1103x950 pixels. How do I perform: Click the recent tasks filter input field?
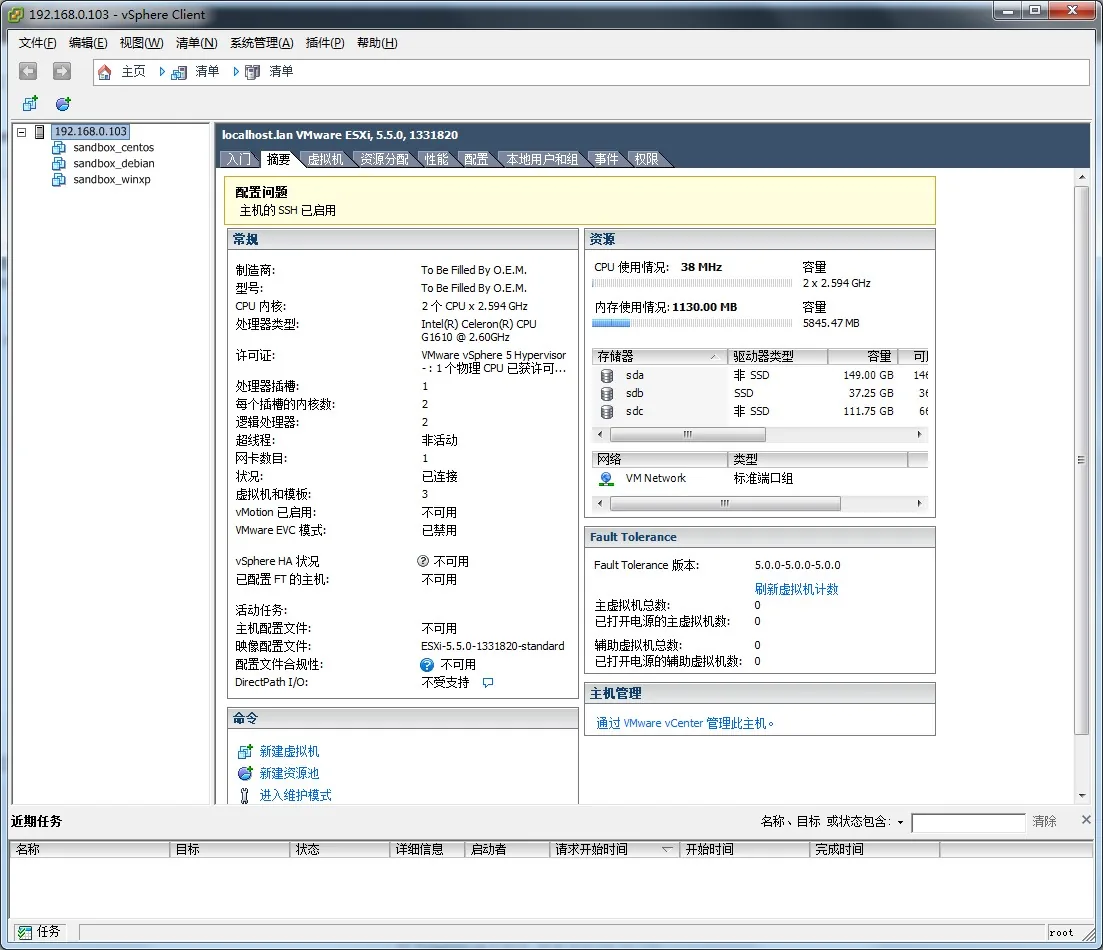point(968,823)
